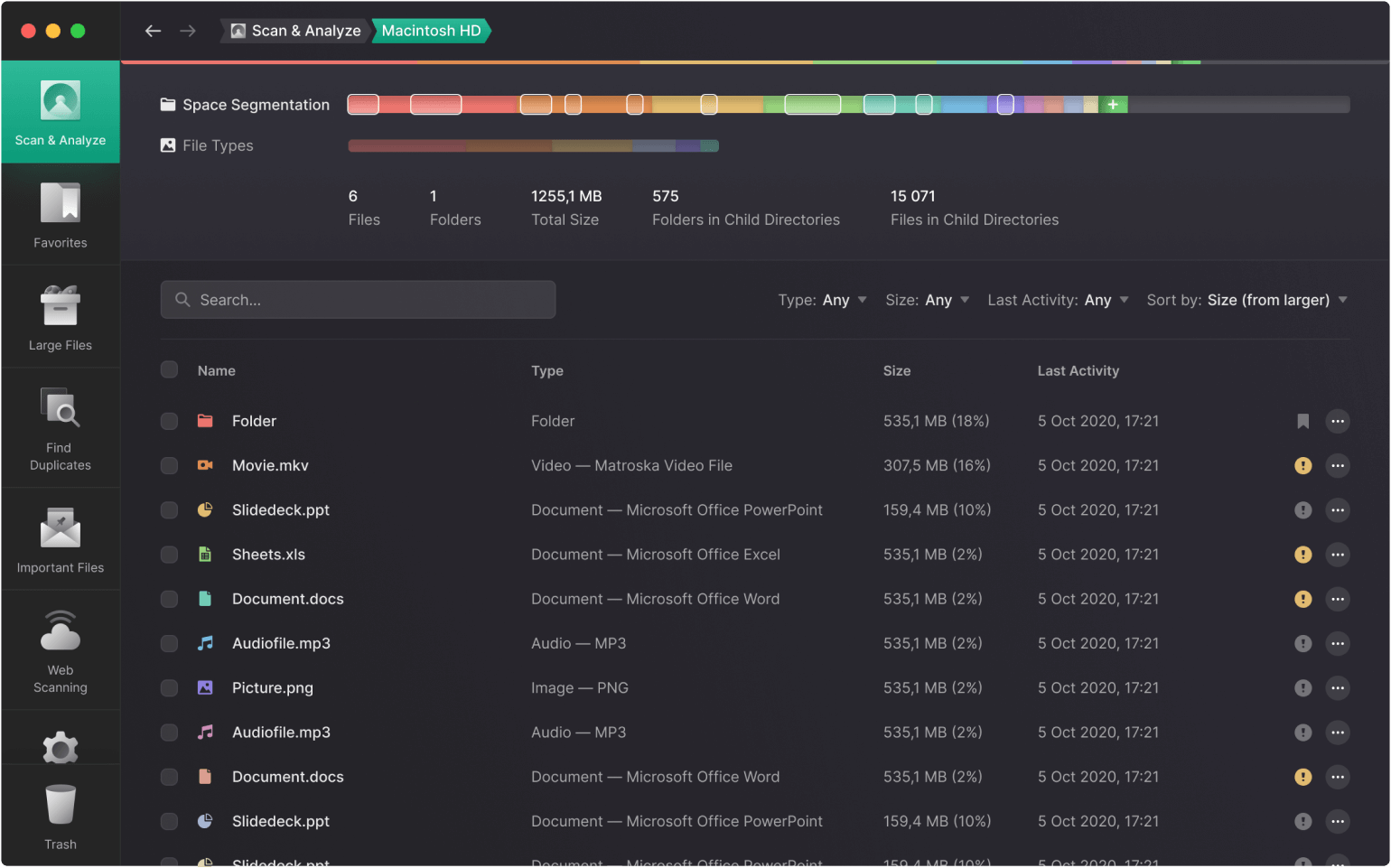The height and width of the screenshot is (868, 1391).
Task: Open the Trash in sidebar
Action: click(61, 817)
